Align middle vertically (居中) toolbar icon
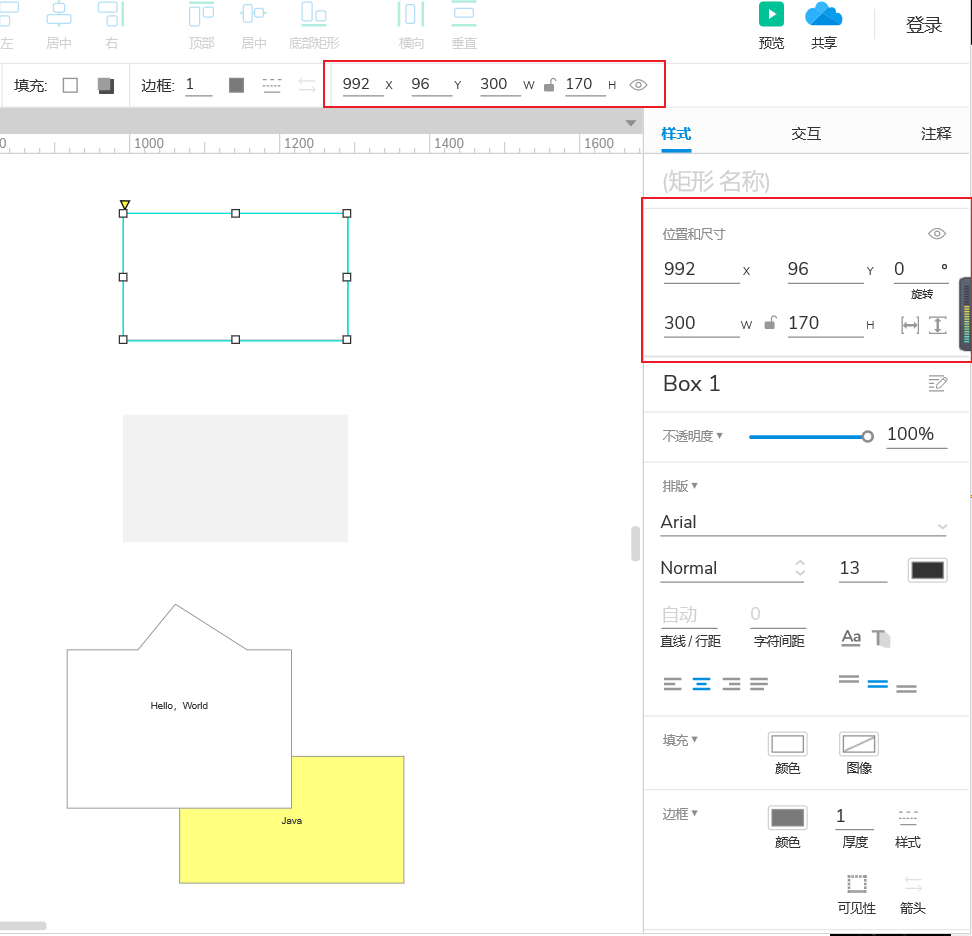The height and width of the screenshot is (936, 972). pos(254,14)
